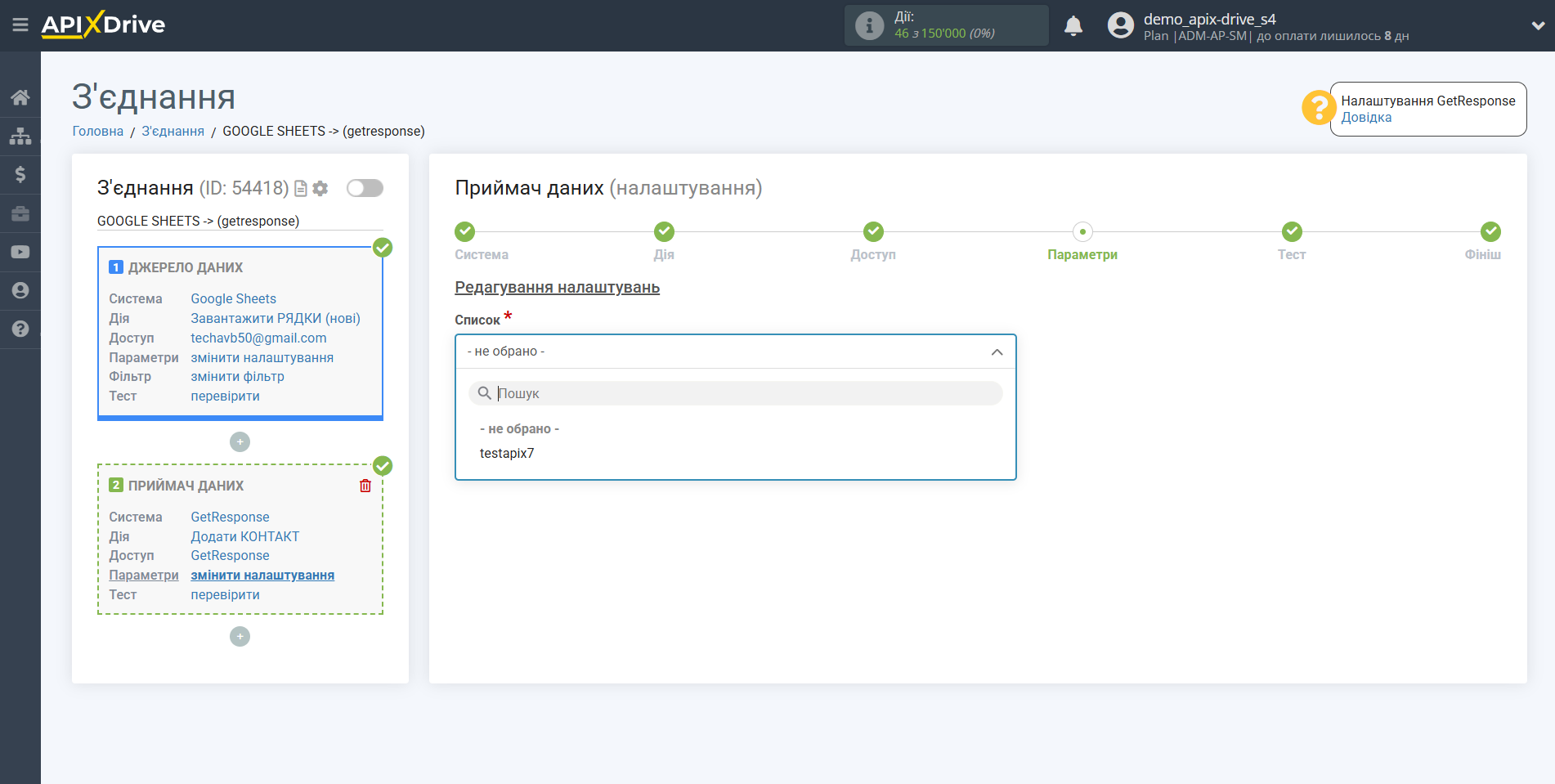1555x784 pixels.
Task: Click the user avatar icon
Action: click(x=1121, y=25)
